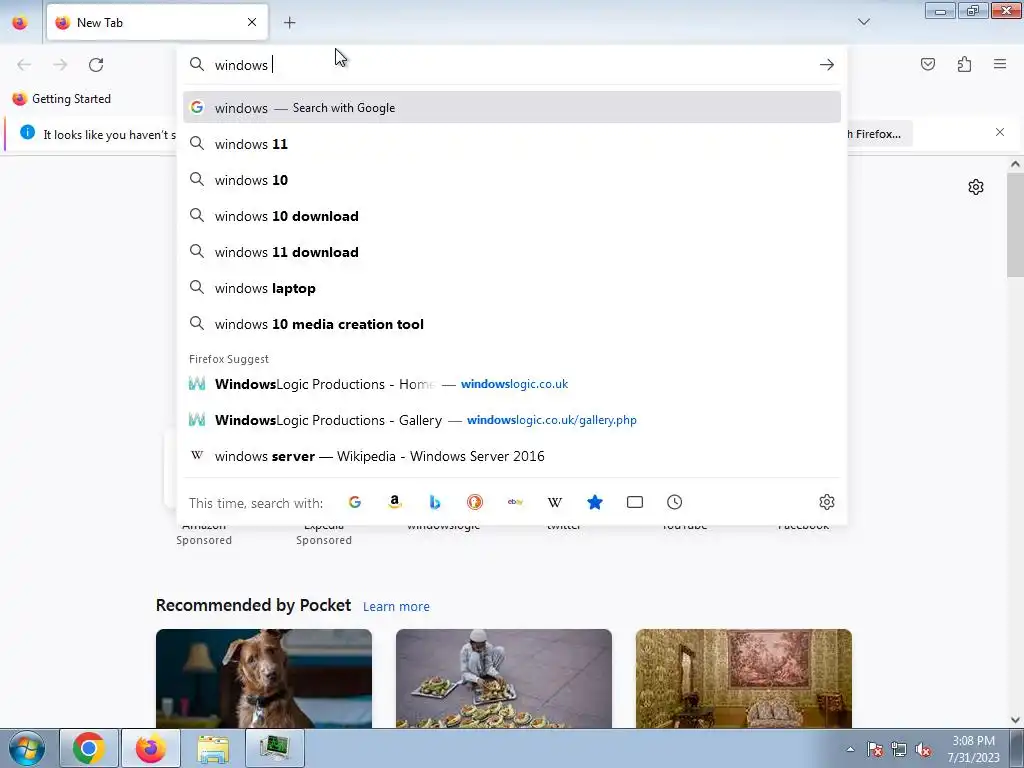This screenshot has width=1024, height=768.
Task: Open new tab page personalize gear
Action: [976, 187]
